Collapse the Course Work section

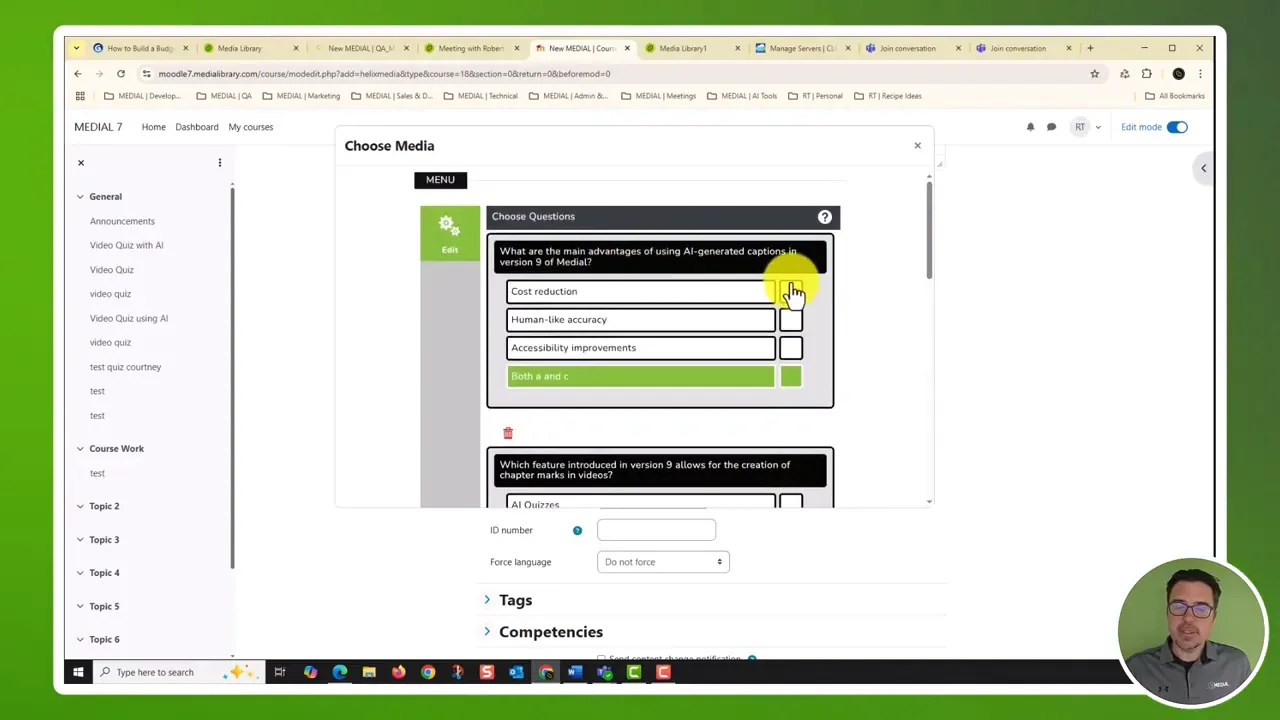(80, 449)
